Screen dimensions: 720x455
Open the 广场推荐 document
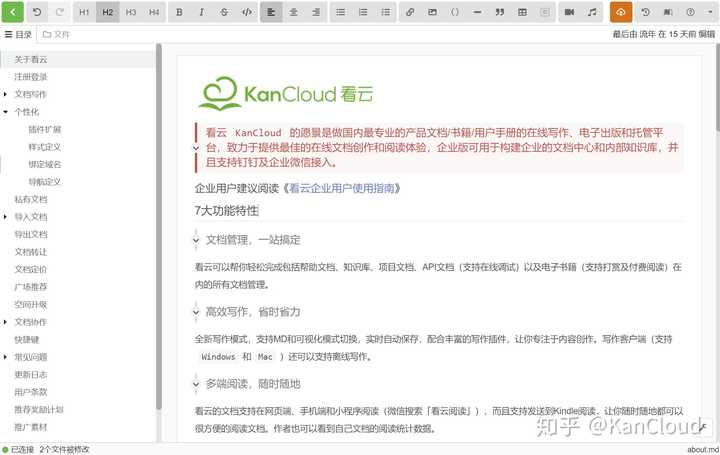[30, 287]
